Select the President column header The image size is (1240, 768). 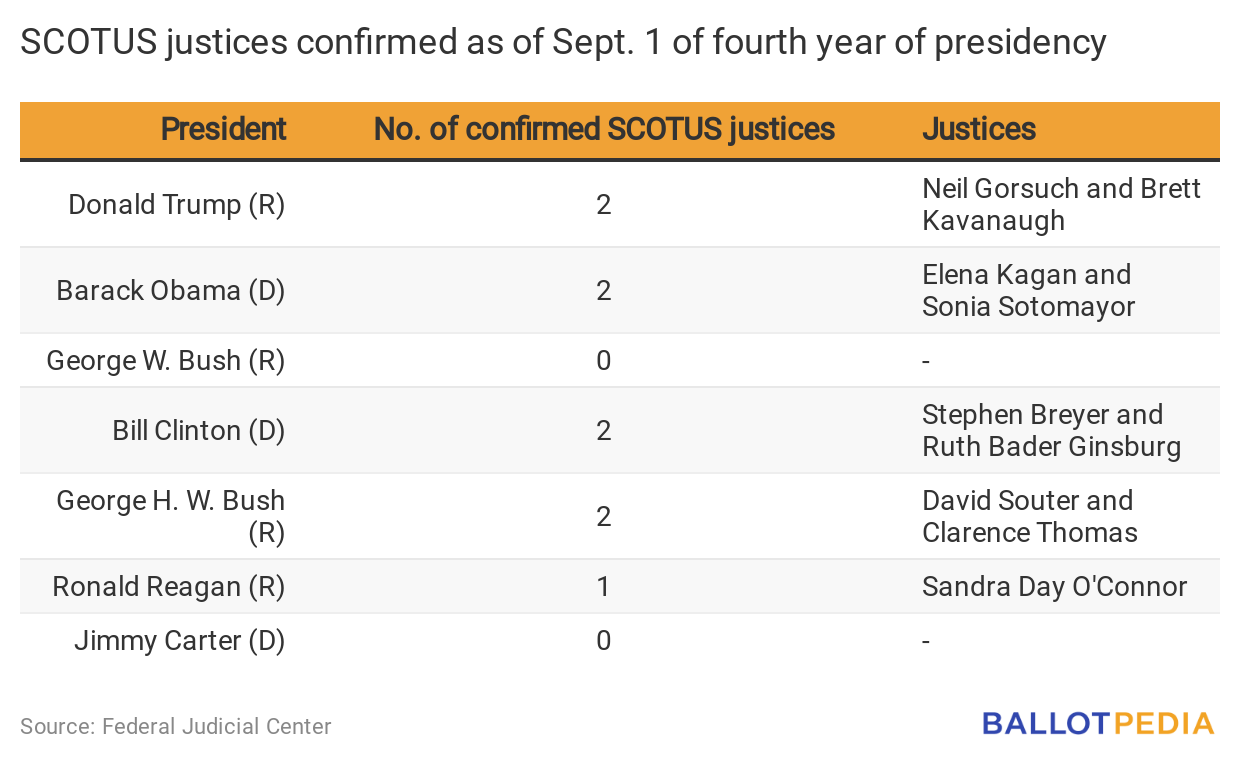(223, 129)
